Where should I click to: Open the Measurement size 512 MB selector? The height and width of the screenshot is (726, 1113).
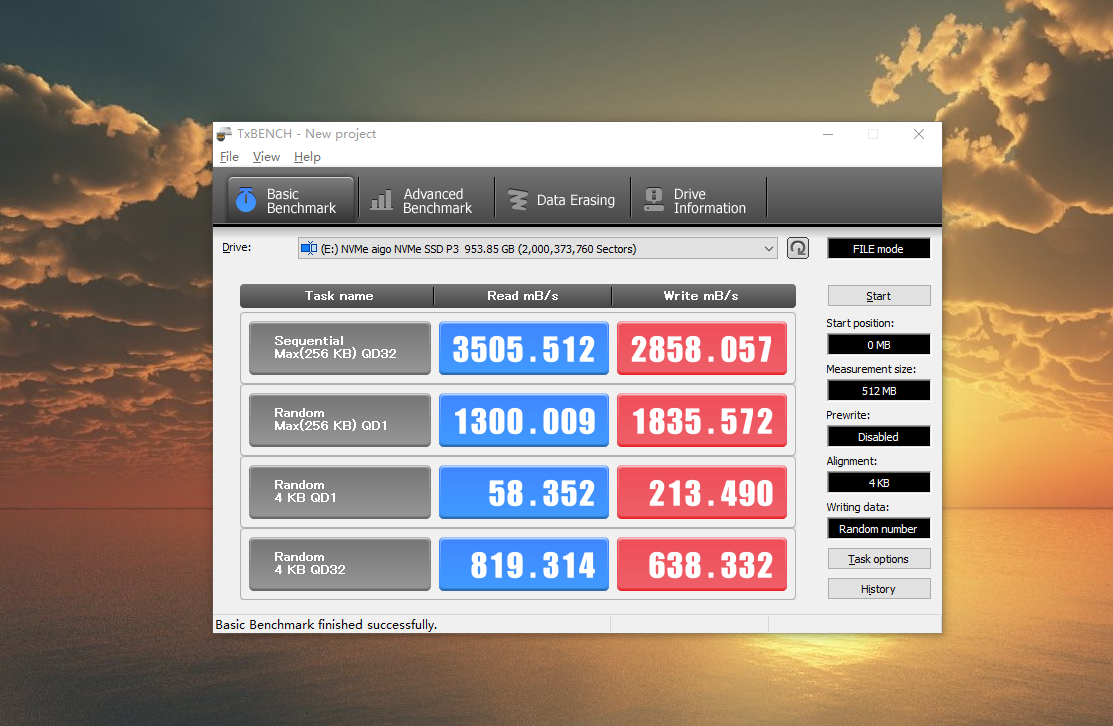coord(879,391)
